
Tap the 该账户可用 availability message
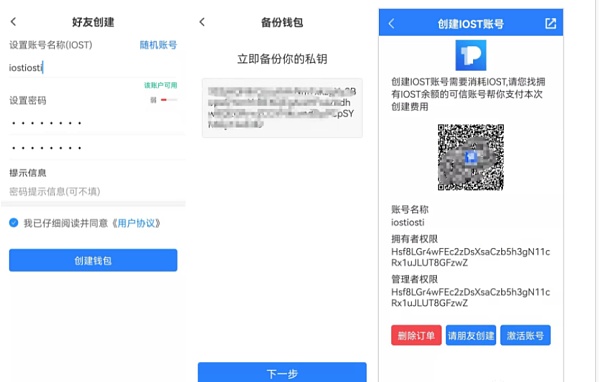click(160, 85)
